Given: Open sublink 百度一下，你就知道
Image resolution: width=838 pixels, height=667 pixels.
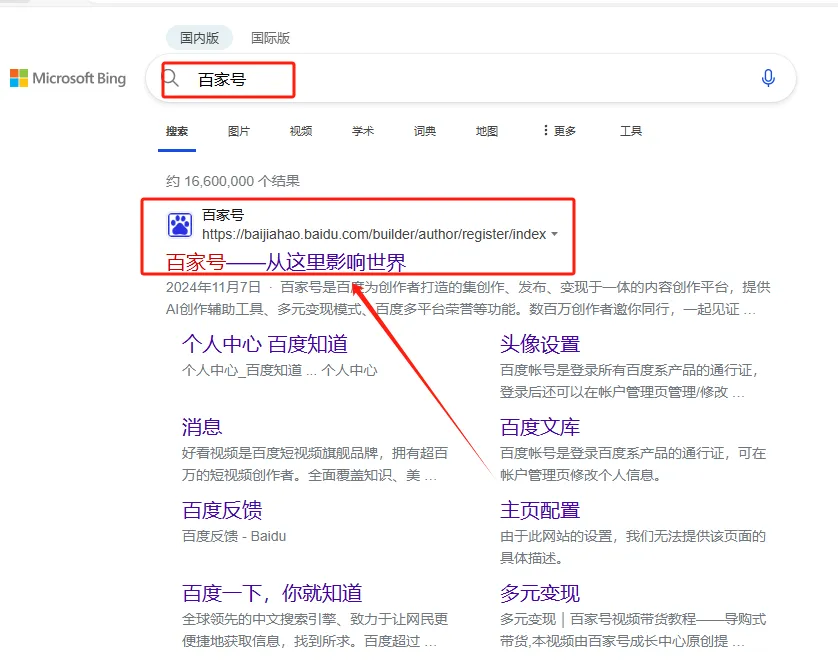Looking at the screenshot, I should (x=272, y=593).
